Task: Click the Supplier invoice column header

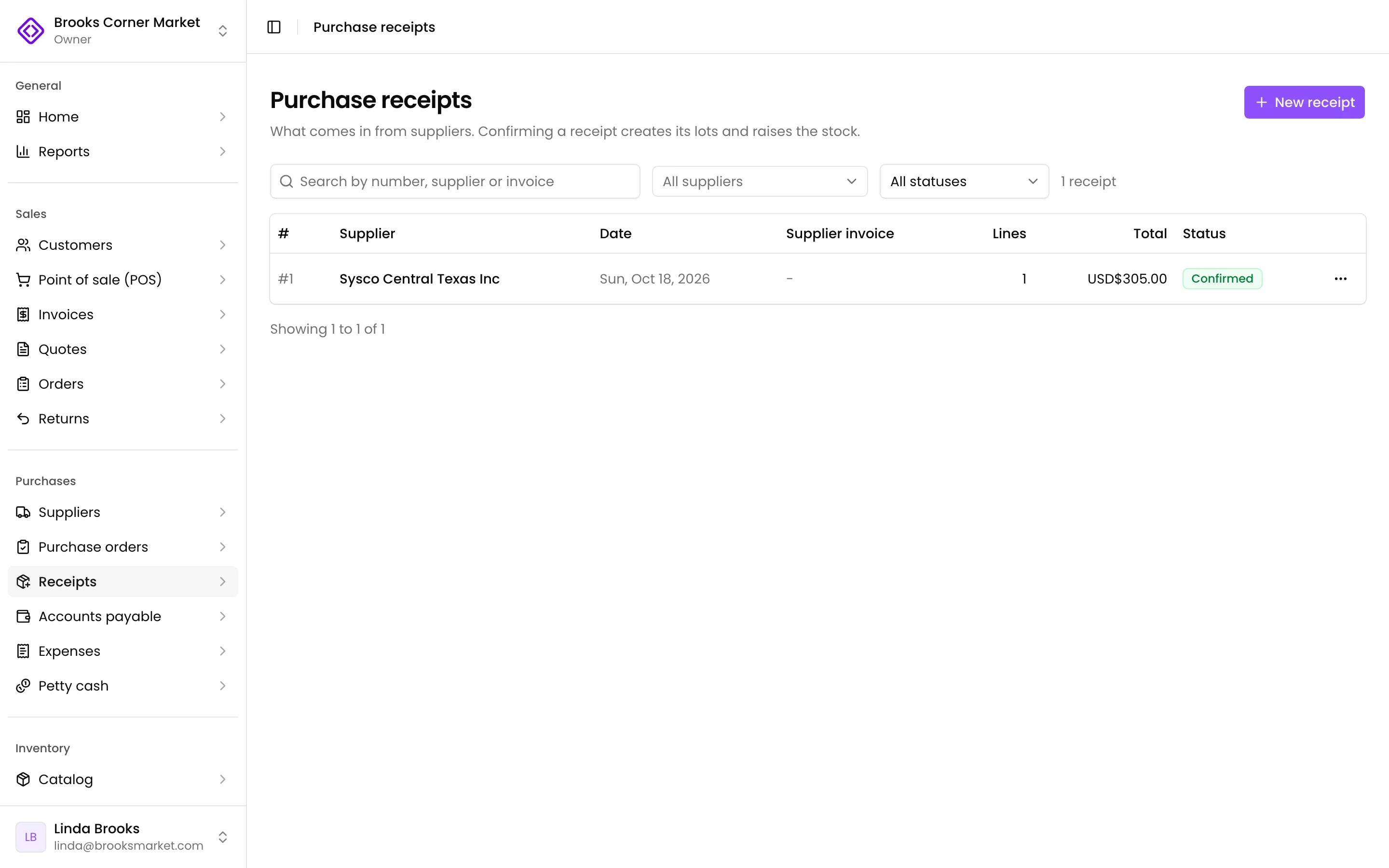Action: coord(840,234)
